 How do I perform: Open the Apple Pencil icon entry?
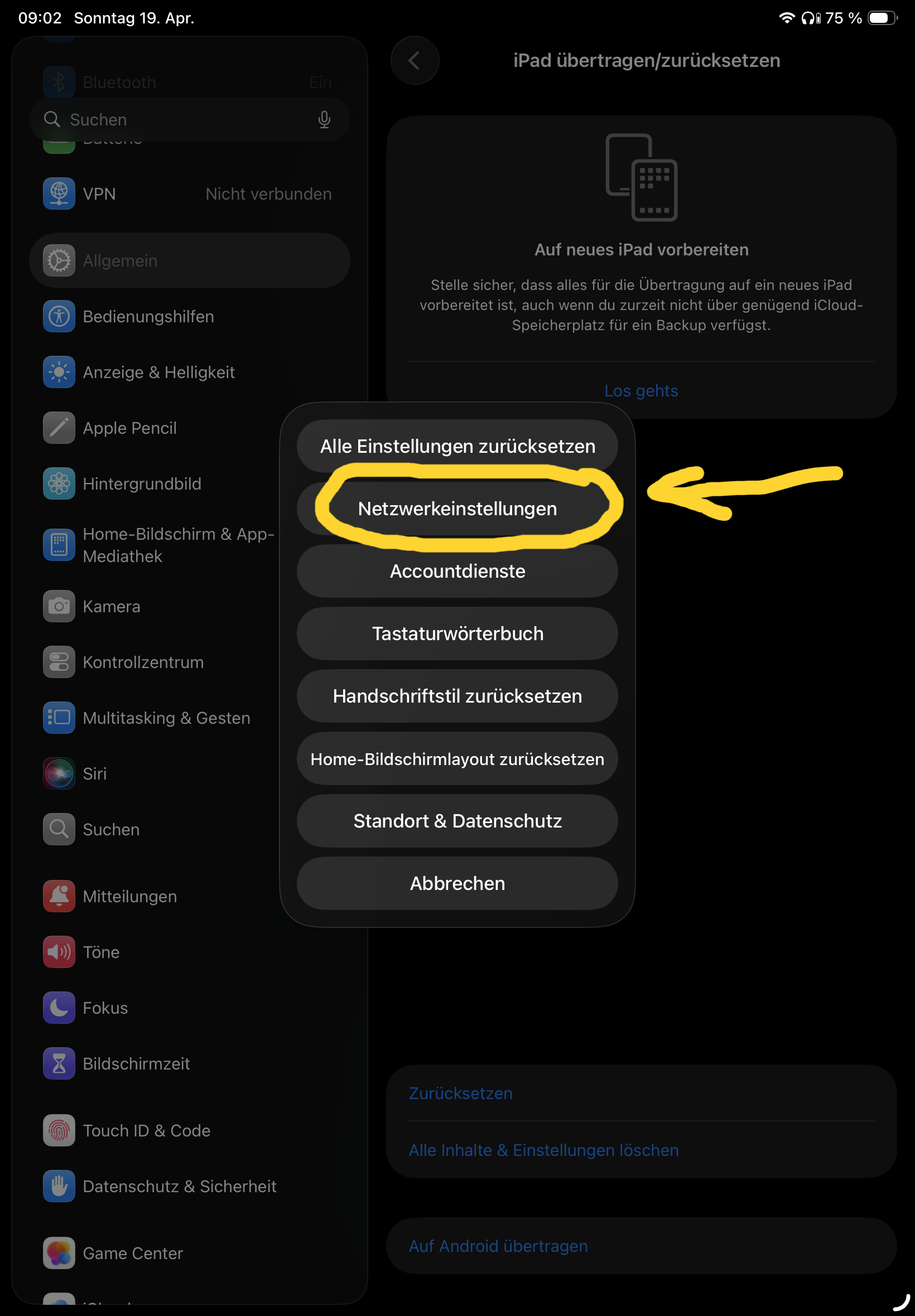point(59,428)
